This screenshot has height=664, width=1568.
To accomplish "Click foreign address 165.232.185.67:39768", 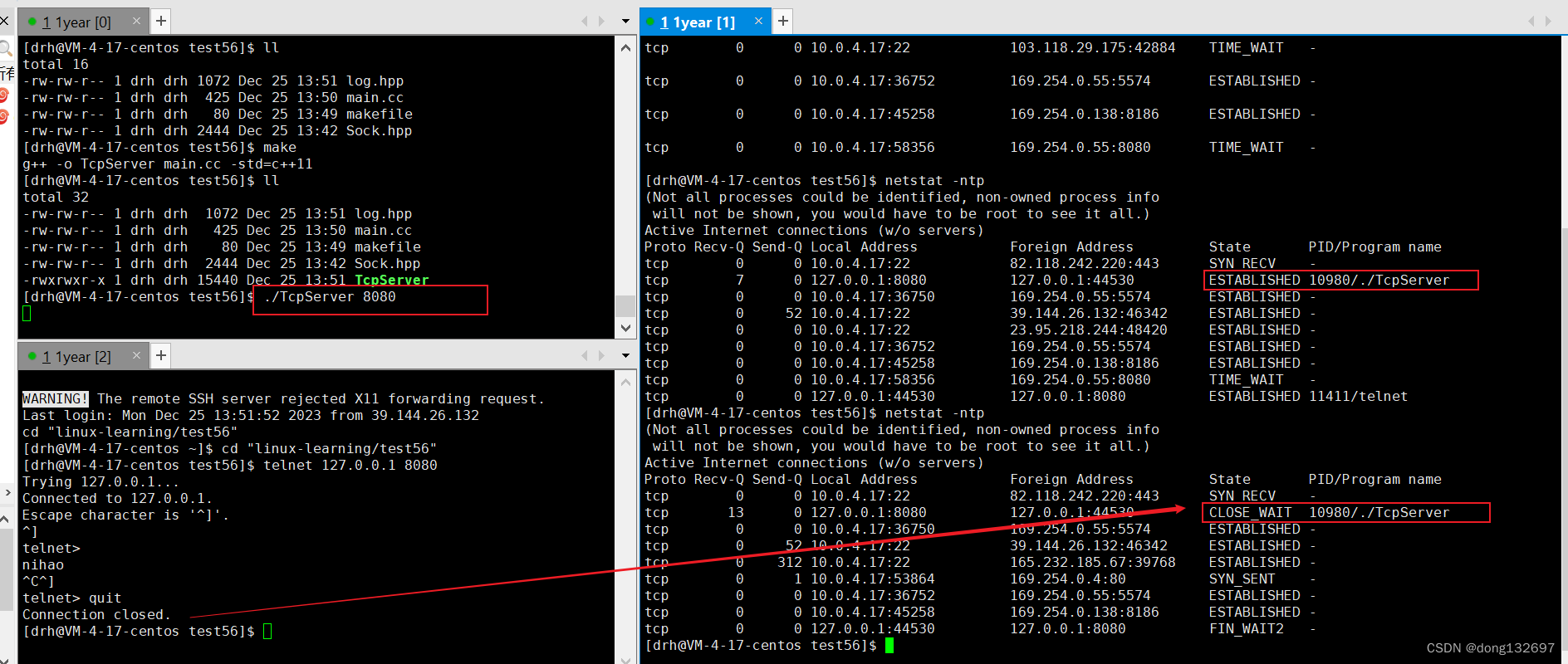I will [x=1092, y=562].
